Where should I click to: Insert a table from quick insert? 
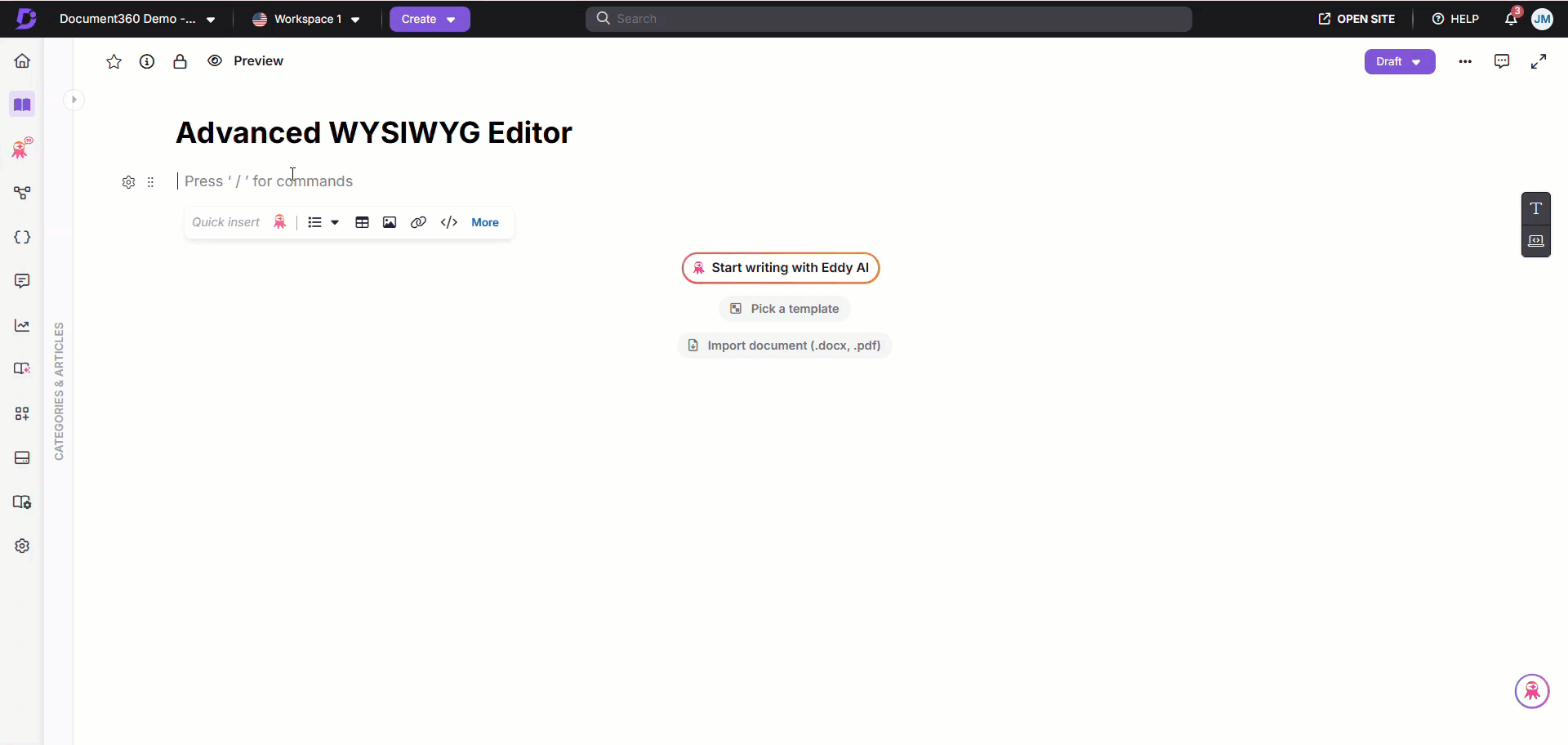tap(362, 222)
